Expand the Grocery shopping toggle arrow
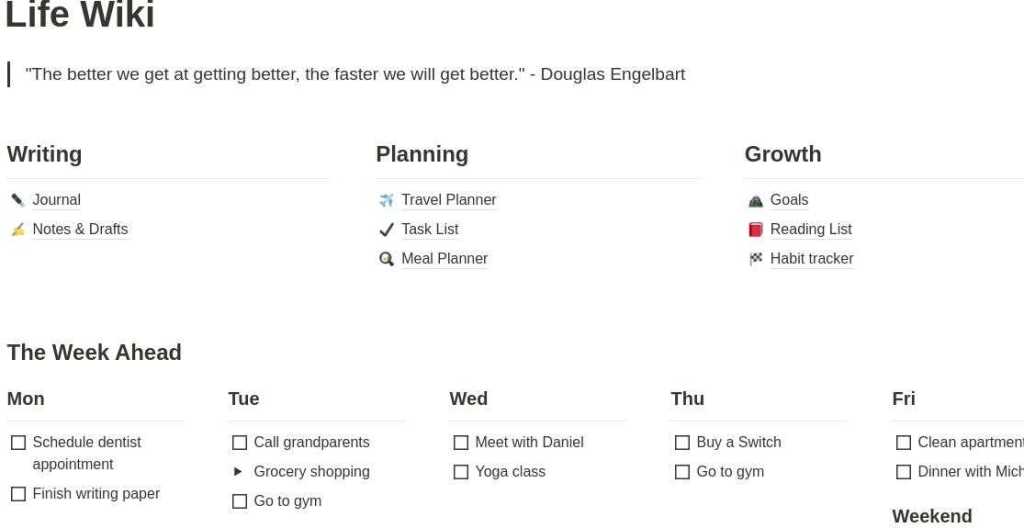Viewport: 1024px width, 528px height. [x=238, y=471]
